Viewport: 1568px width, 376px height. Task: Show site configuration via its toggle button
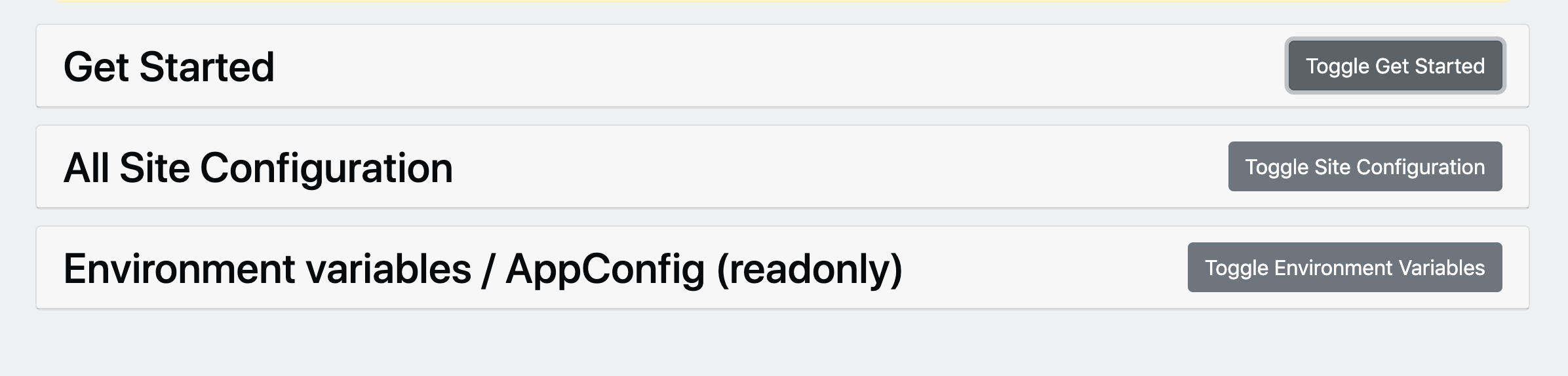pyautogui.click(x=1365, y=167)
